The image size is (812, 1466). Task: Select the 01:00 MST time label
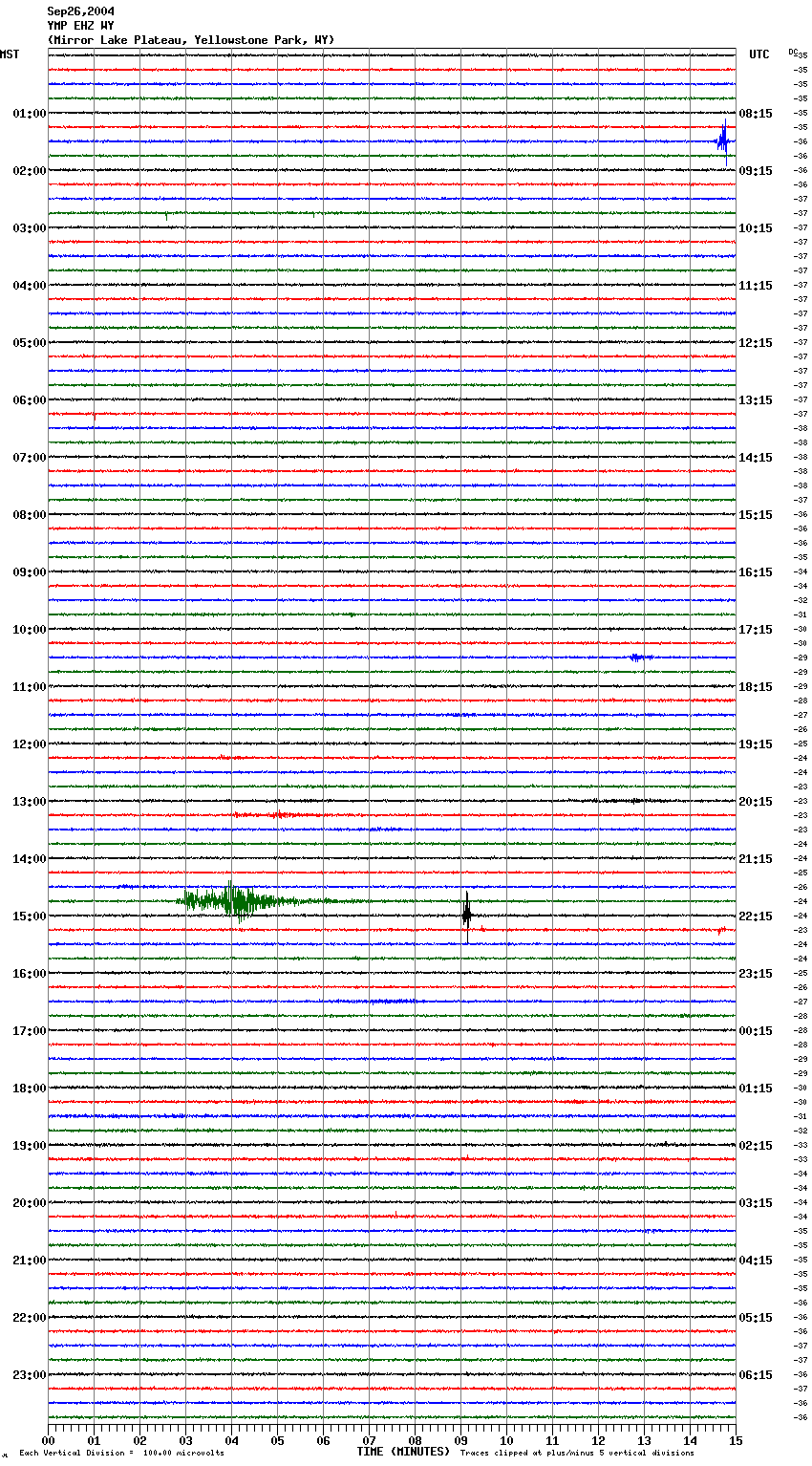point(30,114)
